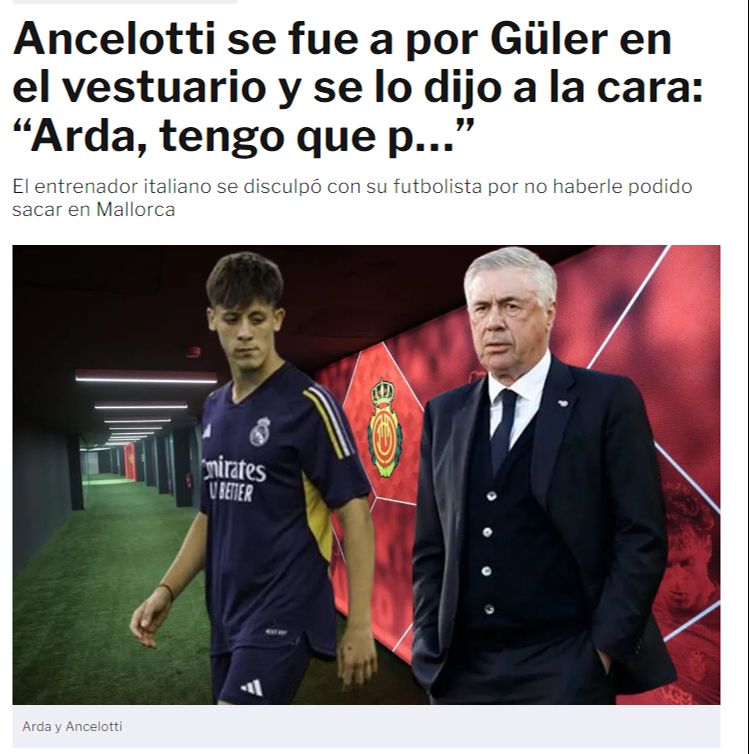Click the Mallorca club crest on red wall
The width and height of the screenshot is (749, 754).
click(x=384, y=428)
